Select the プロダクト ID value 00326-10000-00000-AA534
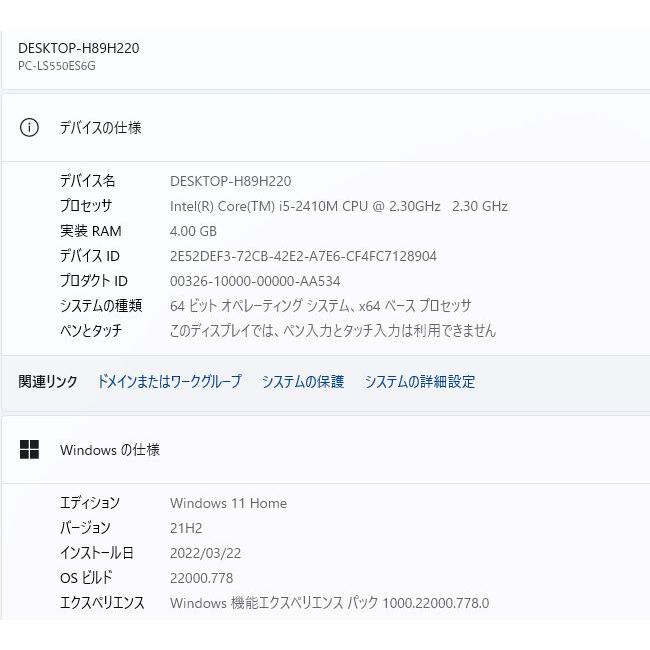 point(255,281)
